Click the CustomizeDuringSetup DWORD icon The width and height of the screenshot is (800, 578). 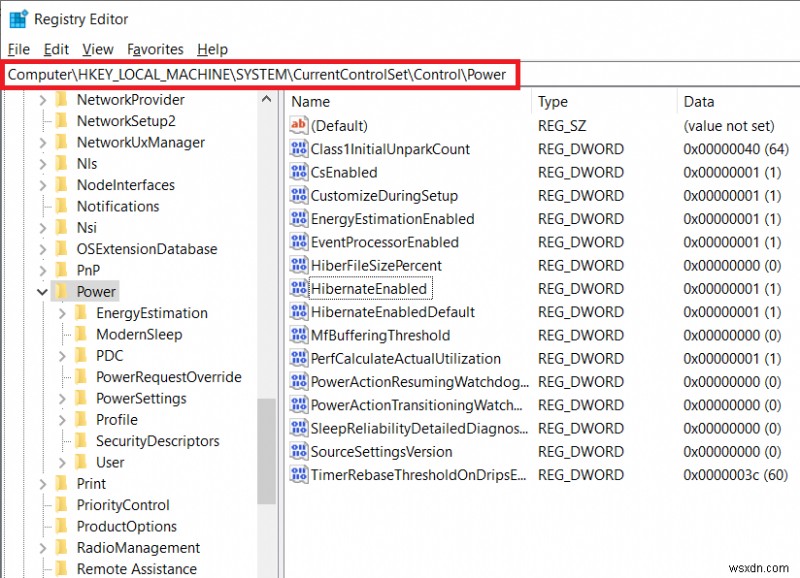coord(298,195)
